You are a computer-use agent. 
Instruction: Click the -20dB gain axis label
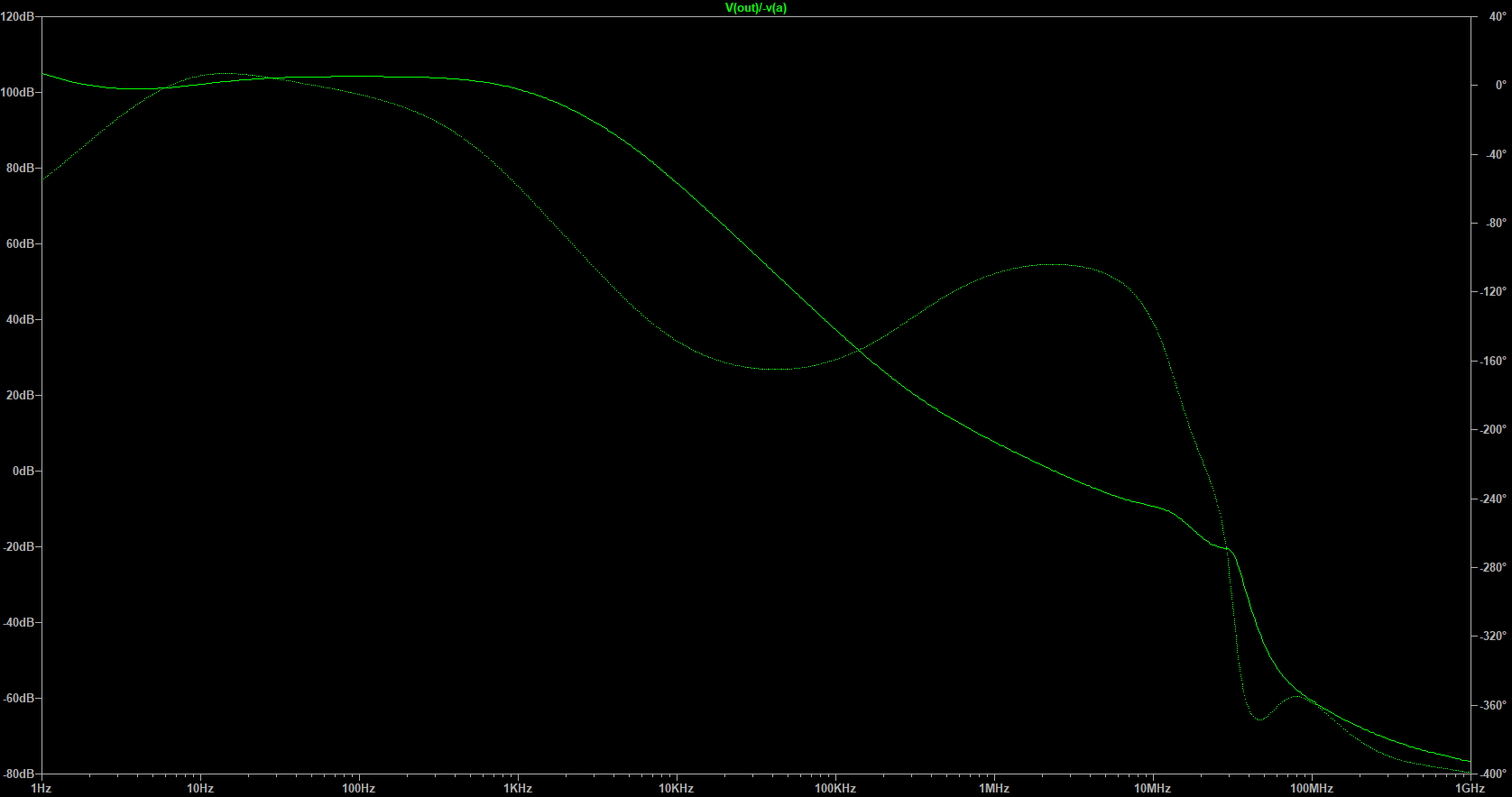19,546
